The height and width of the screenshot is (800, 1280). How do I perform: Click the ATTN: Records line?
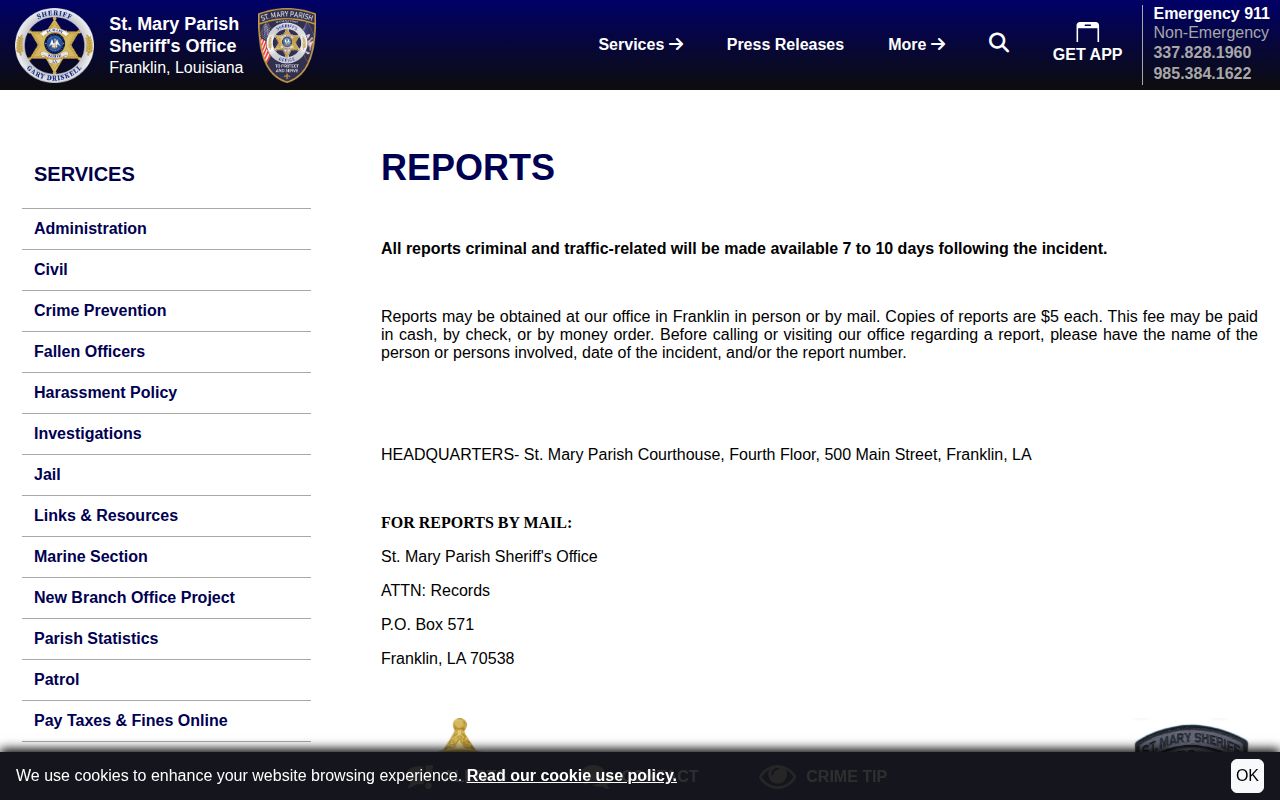435,590
